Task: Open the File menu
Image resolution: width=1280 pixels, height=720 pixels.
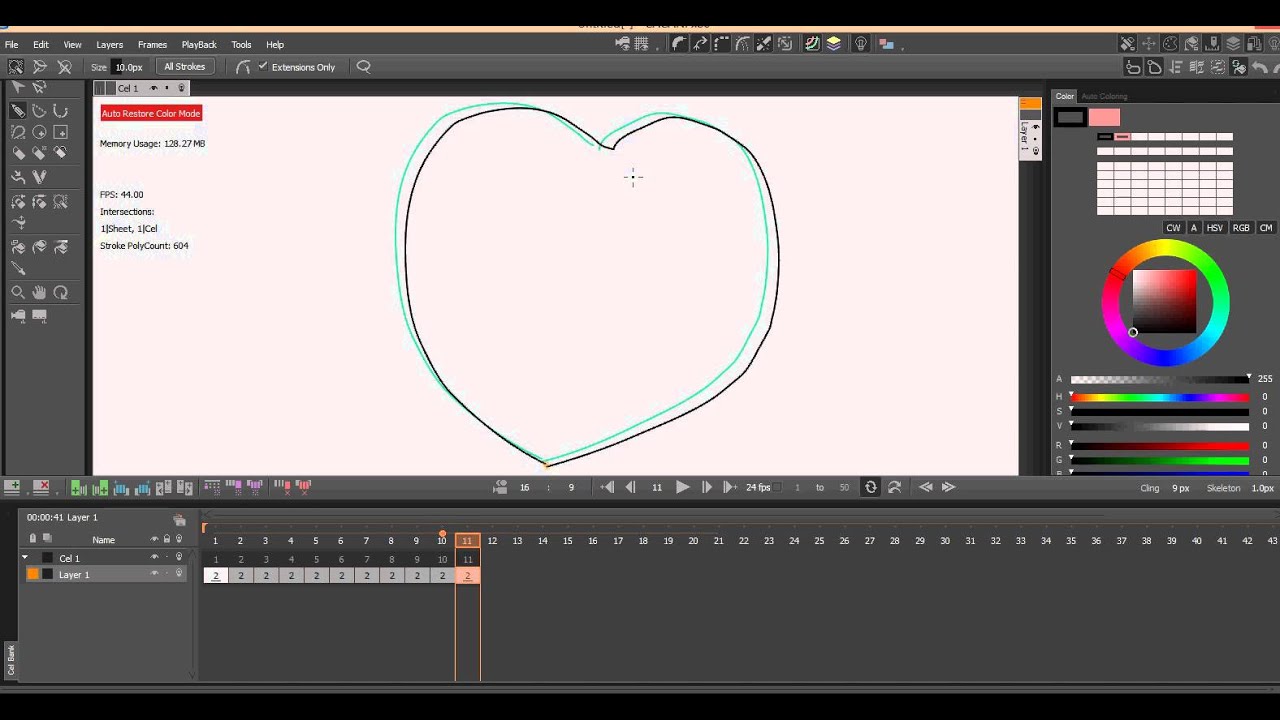Action: click(11, 44)
